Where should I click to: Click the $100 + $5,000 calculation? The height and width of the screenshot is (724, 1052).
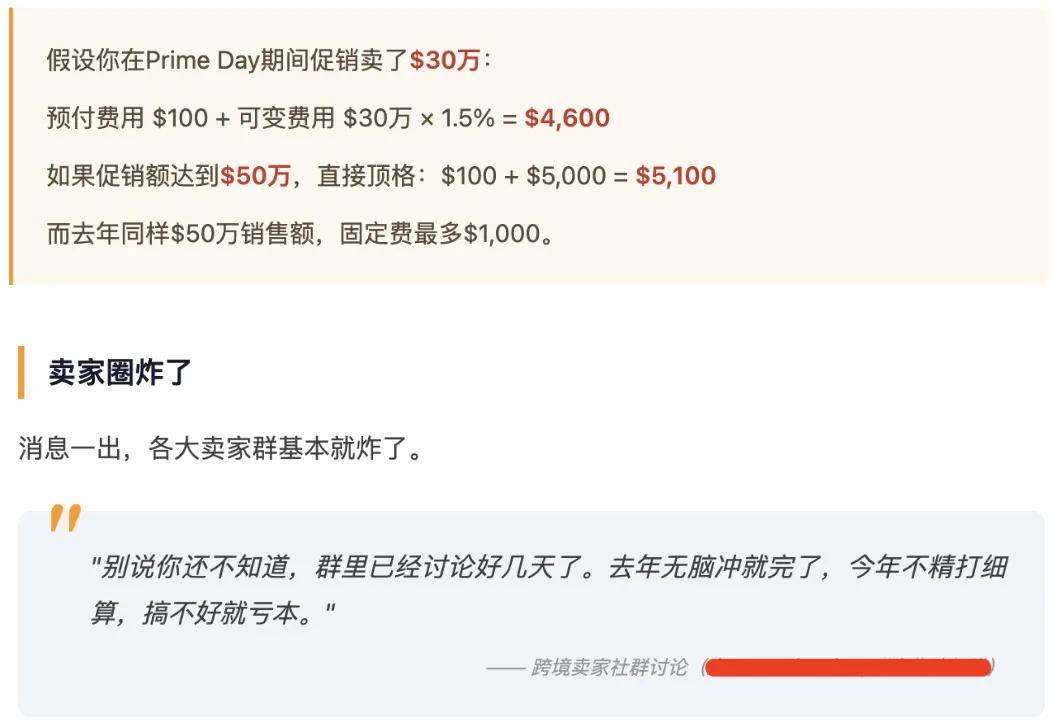pos(521,177)
